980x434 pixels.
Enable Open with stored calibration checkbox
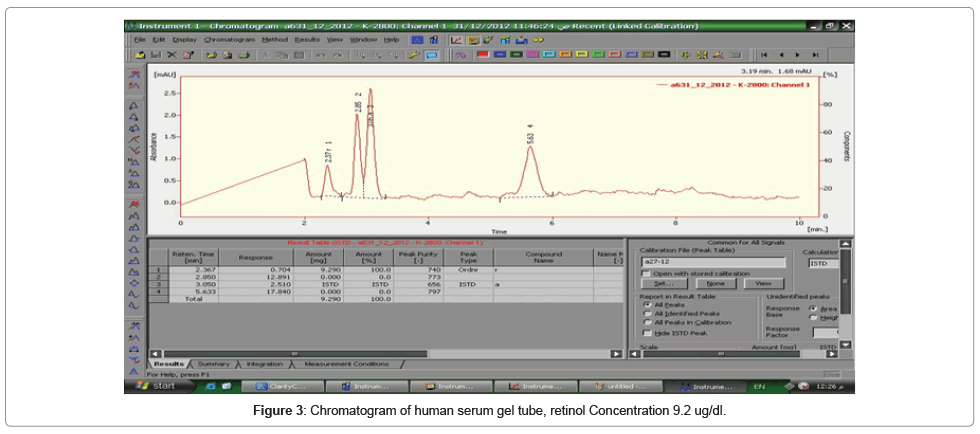pos(646,273)
